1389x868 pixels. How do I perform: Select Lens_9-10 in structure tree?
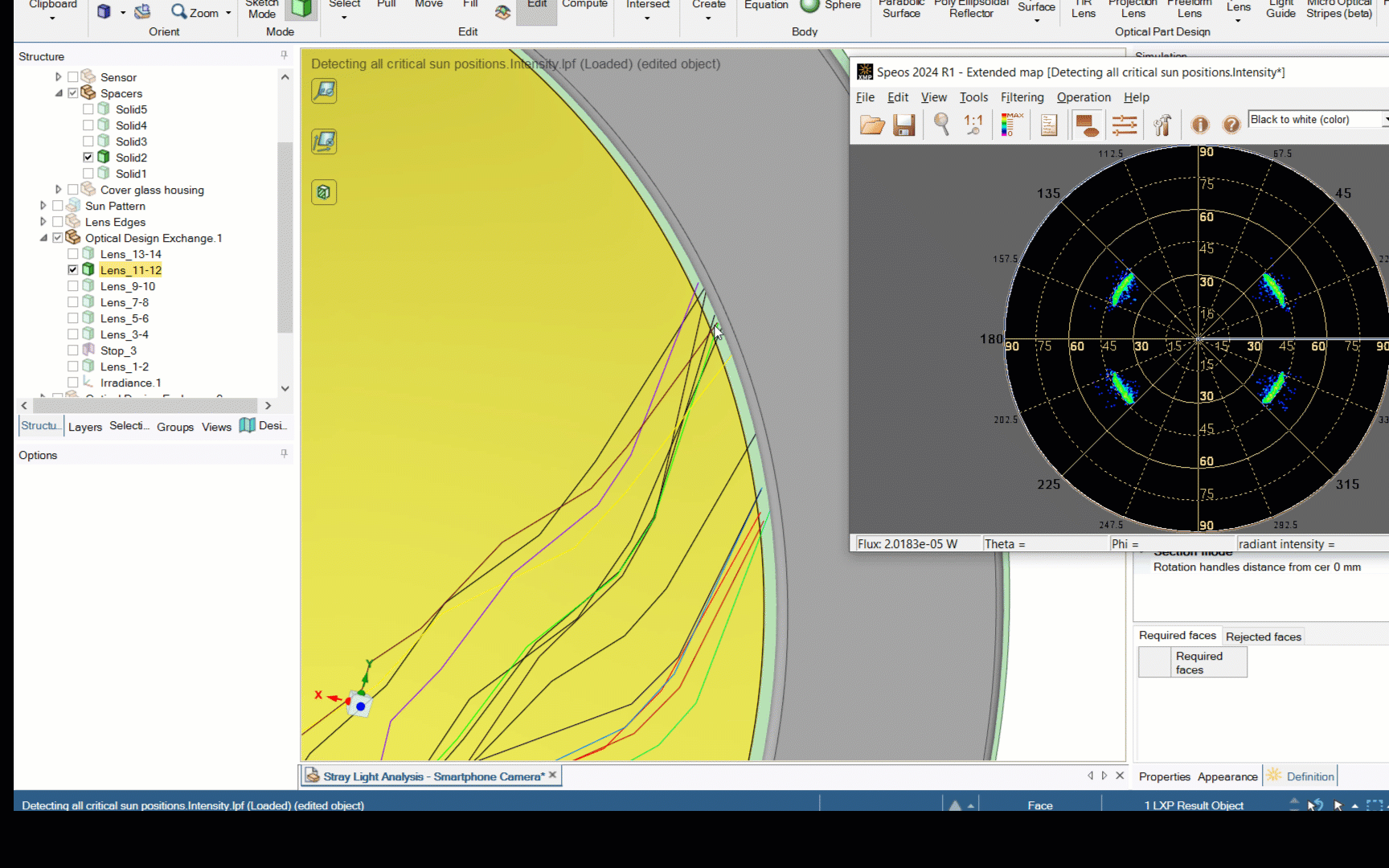click(128, 286)
